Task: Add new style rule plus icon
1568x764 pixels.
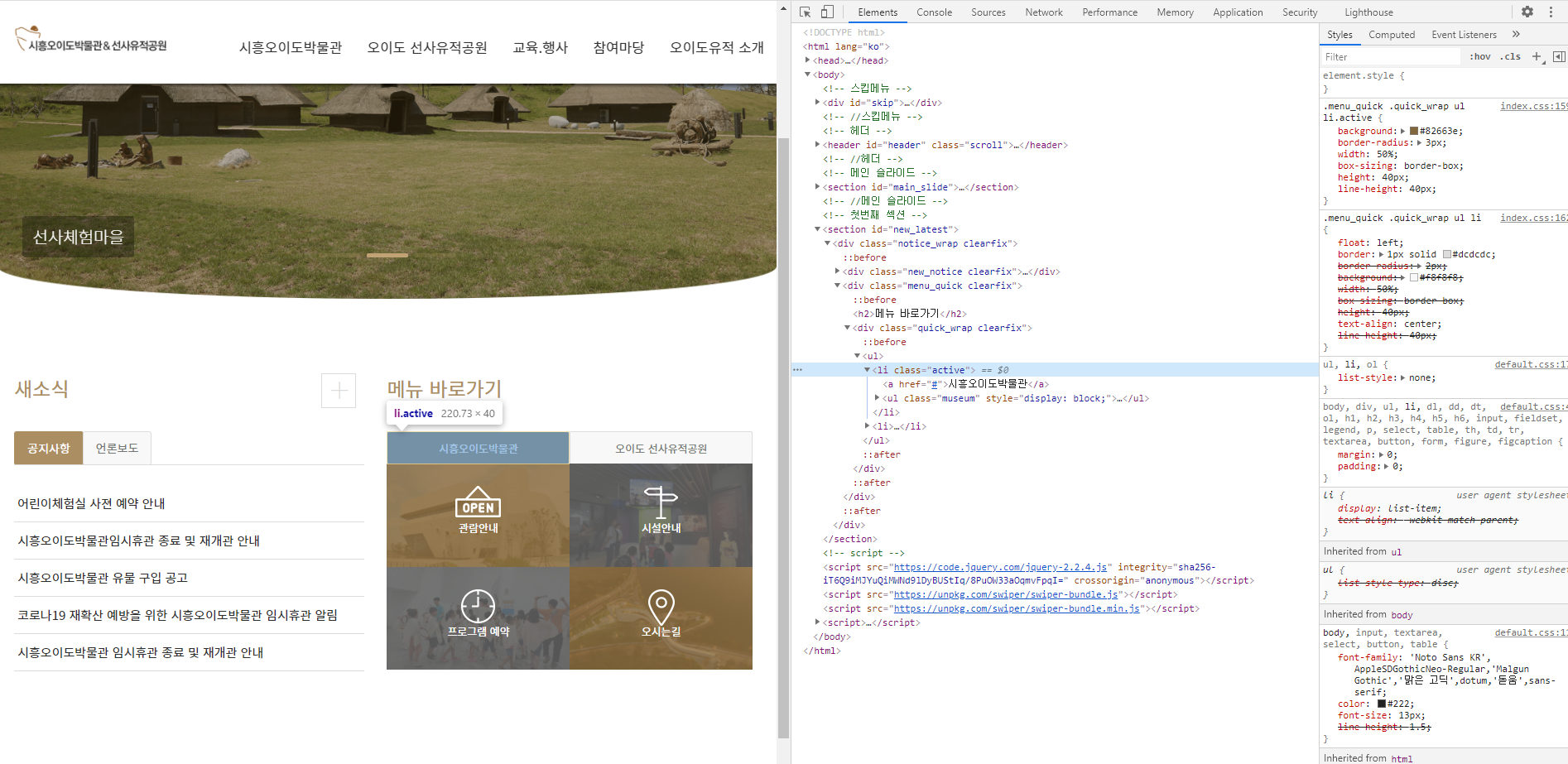Action: (x=1537, y=56)
